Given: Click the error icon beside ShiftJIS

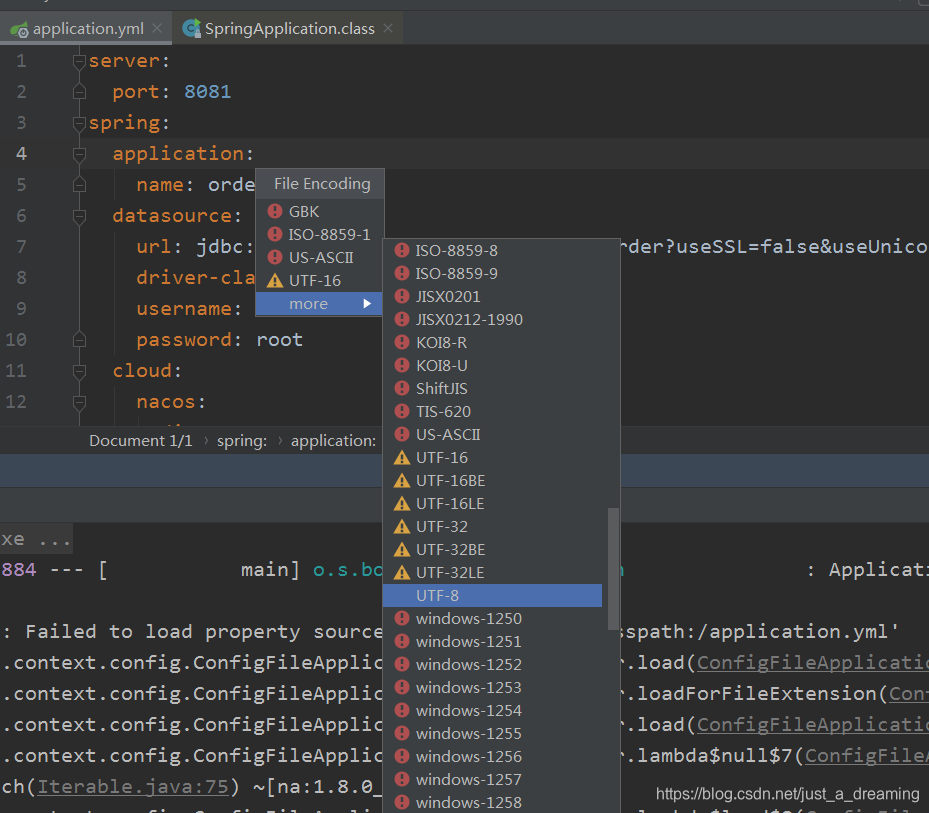Looking at the screenshot, I should pos(404,388).
